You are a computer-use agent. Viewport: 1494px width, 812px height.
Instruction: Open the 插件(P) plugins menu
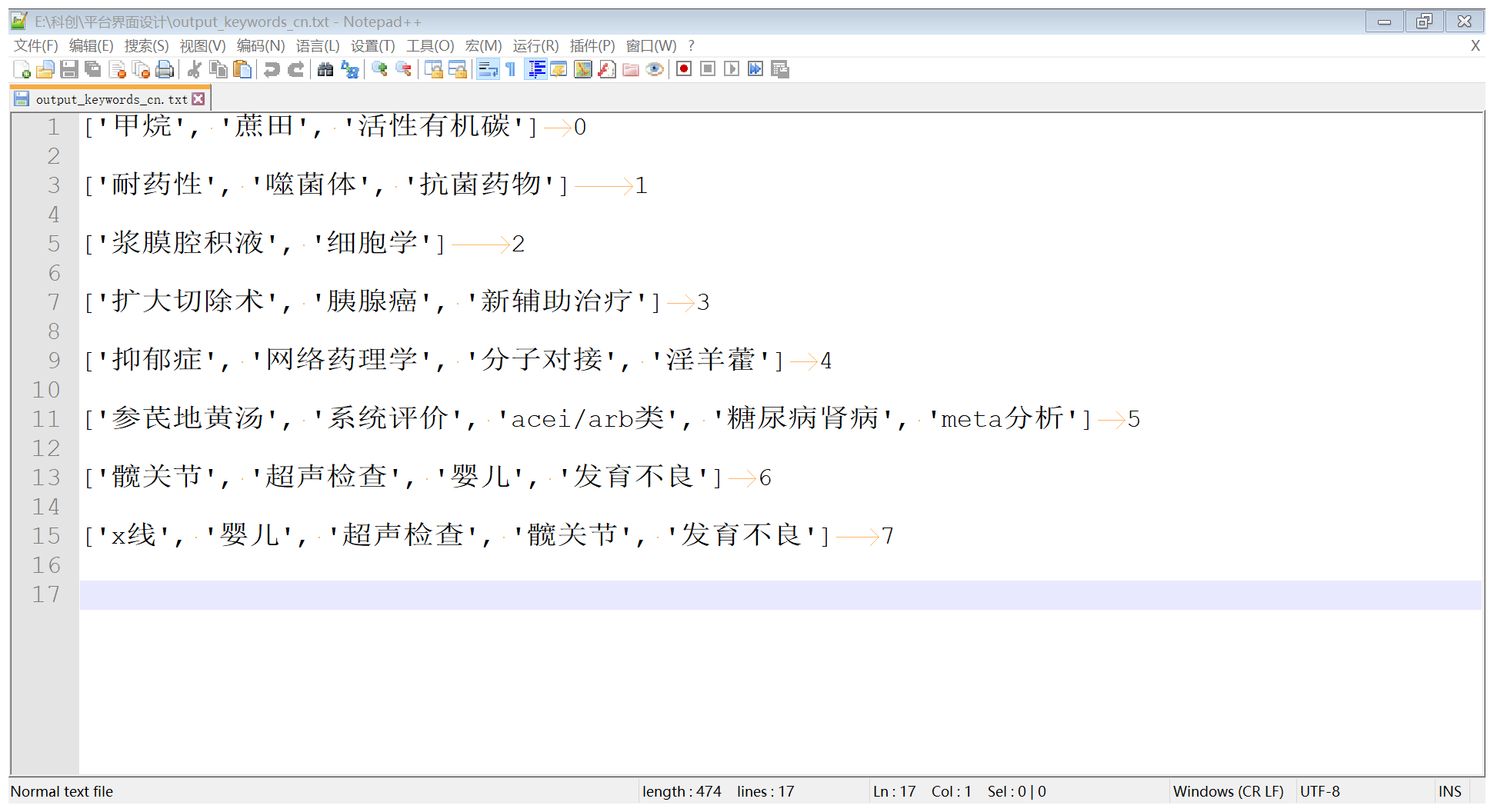(592, 46)
